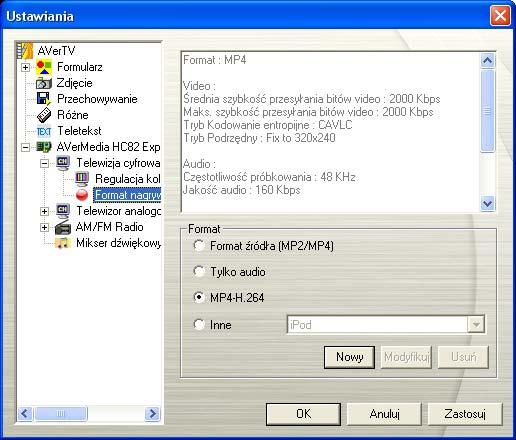Click the AVerMedia HC82 card icon

point(44,147)
